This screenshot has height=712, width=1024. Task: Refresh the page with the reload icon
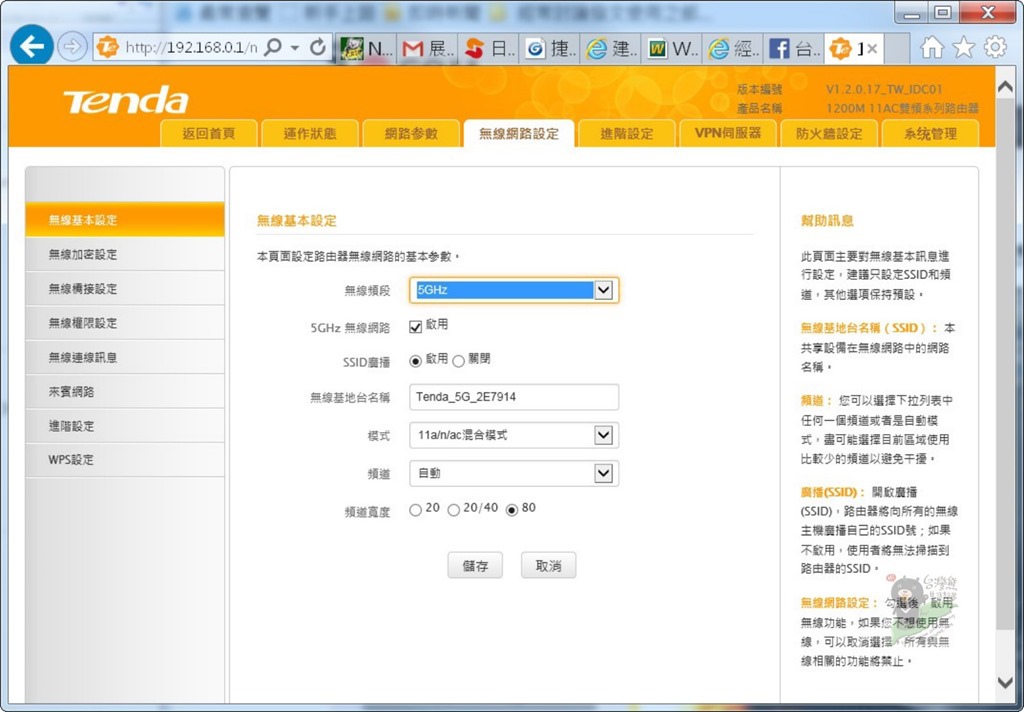pyautogui.click(x=318, y=47)
